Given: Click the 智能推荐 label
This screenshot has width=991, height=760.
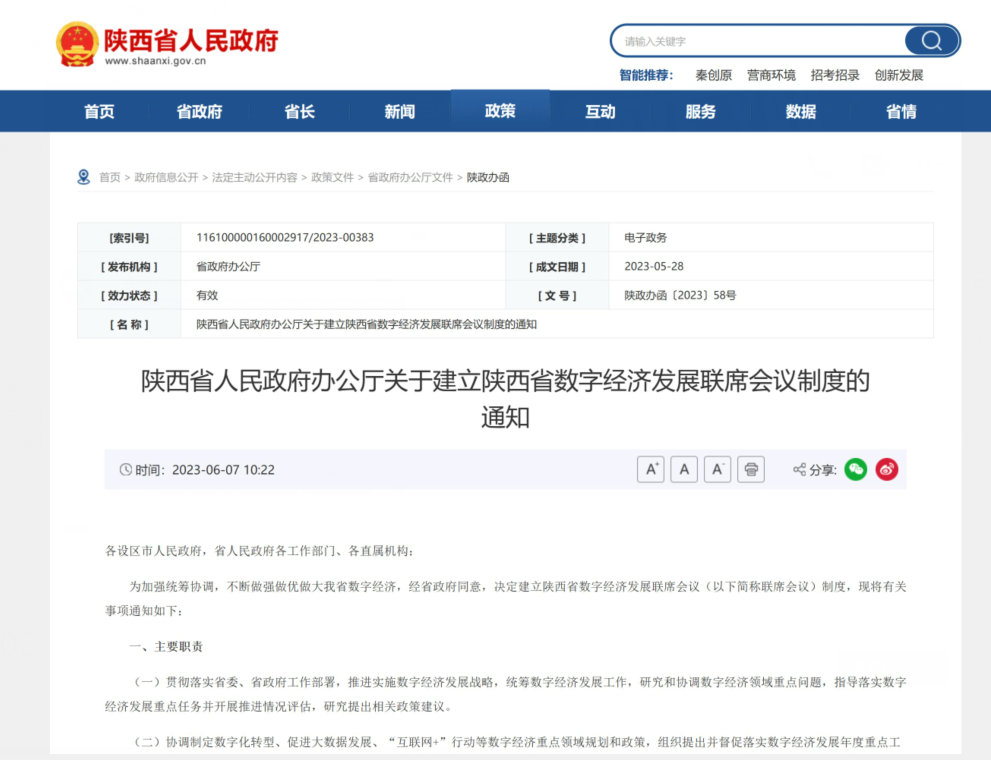Looking at the screenshot, I should point(646,75).
